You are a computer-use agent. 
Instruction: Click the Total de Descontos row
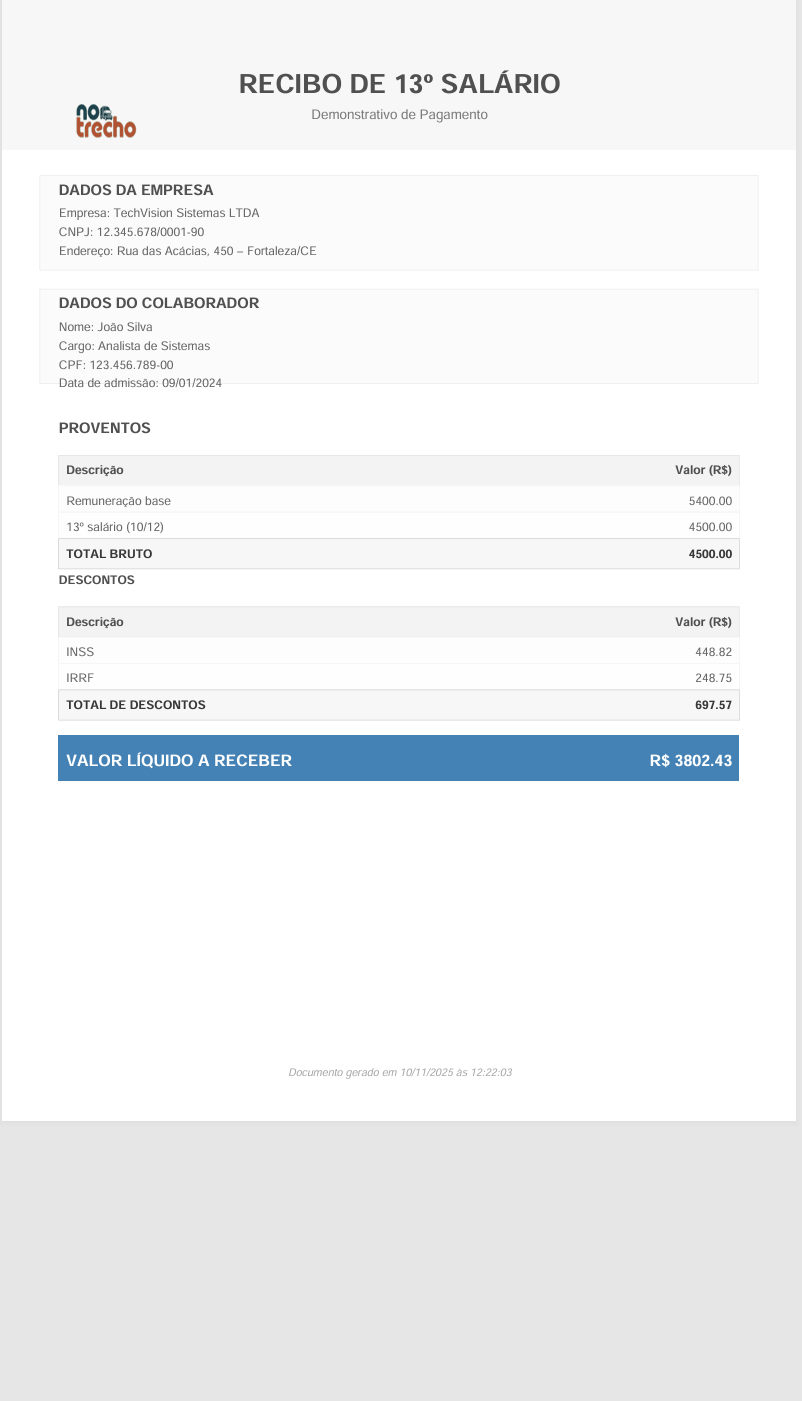(x=398, y=705)
